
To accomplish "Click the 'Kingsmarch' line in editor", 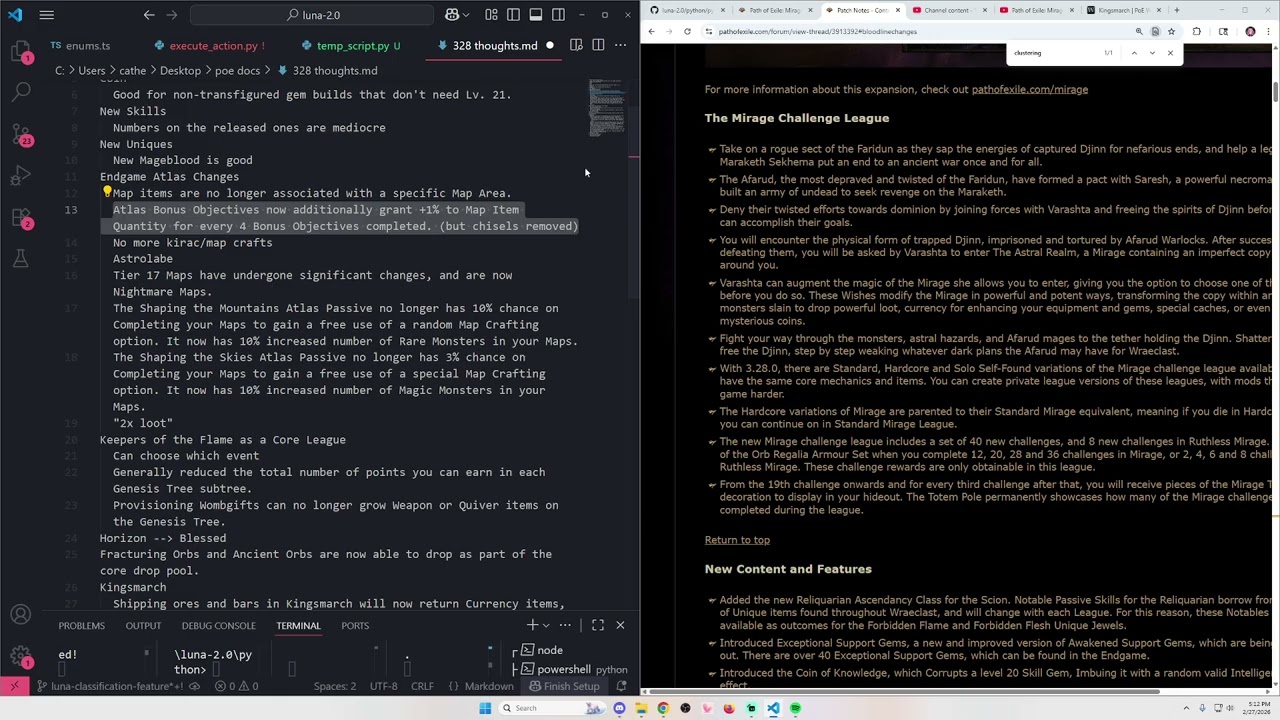I will tap(133, 588).
